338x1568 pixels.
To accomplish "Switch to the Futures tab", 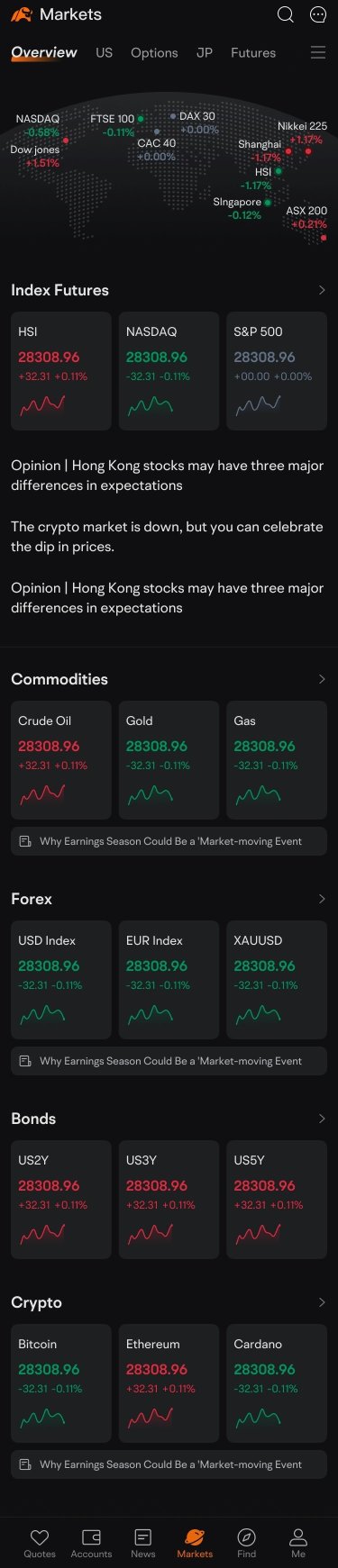I will click(x=253, y=52).
